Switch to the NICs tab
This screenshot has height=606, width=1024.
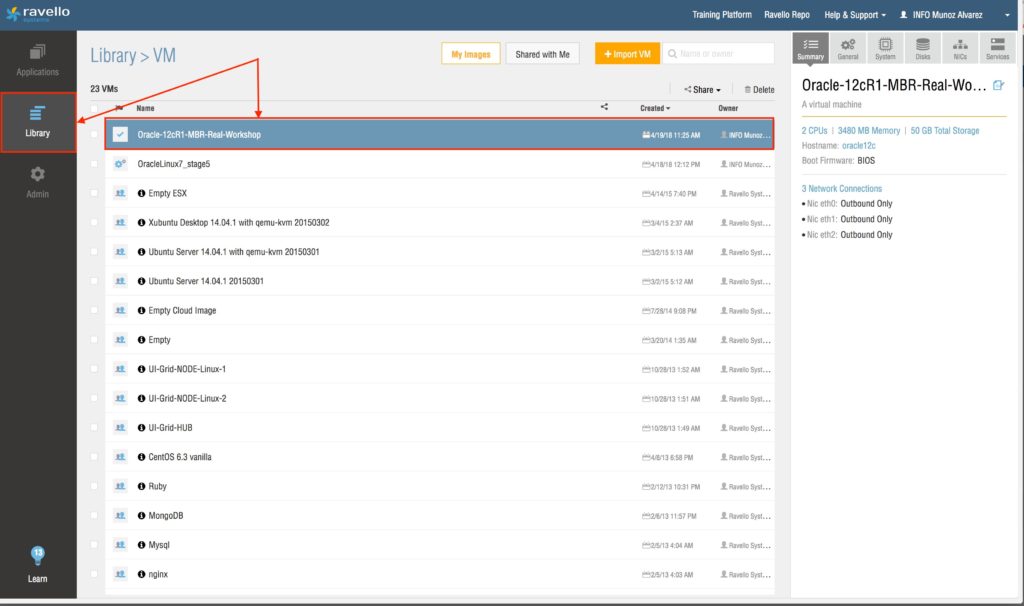(x=960, y=49)
